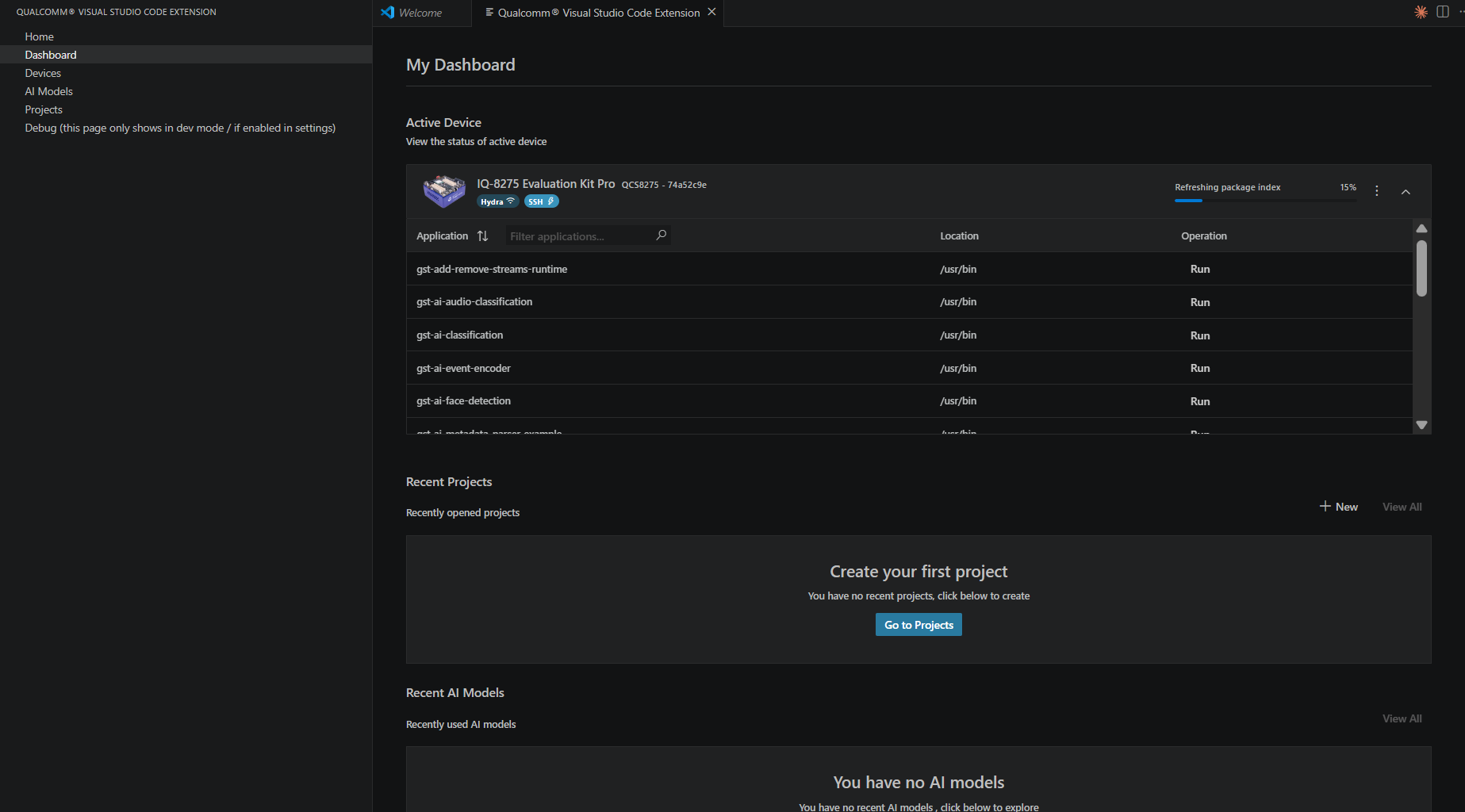Sort applications using the sort arrows icon

[x=482, y=236]
